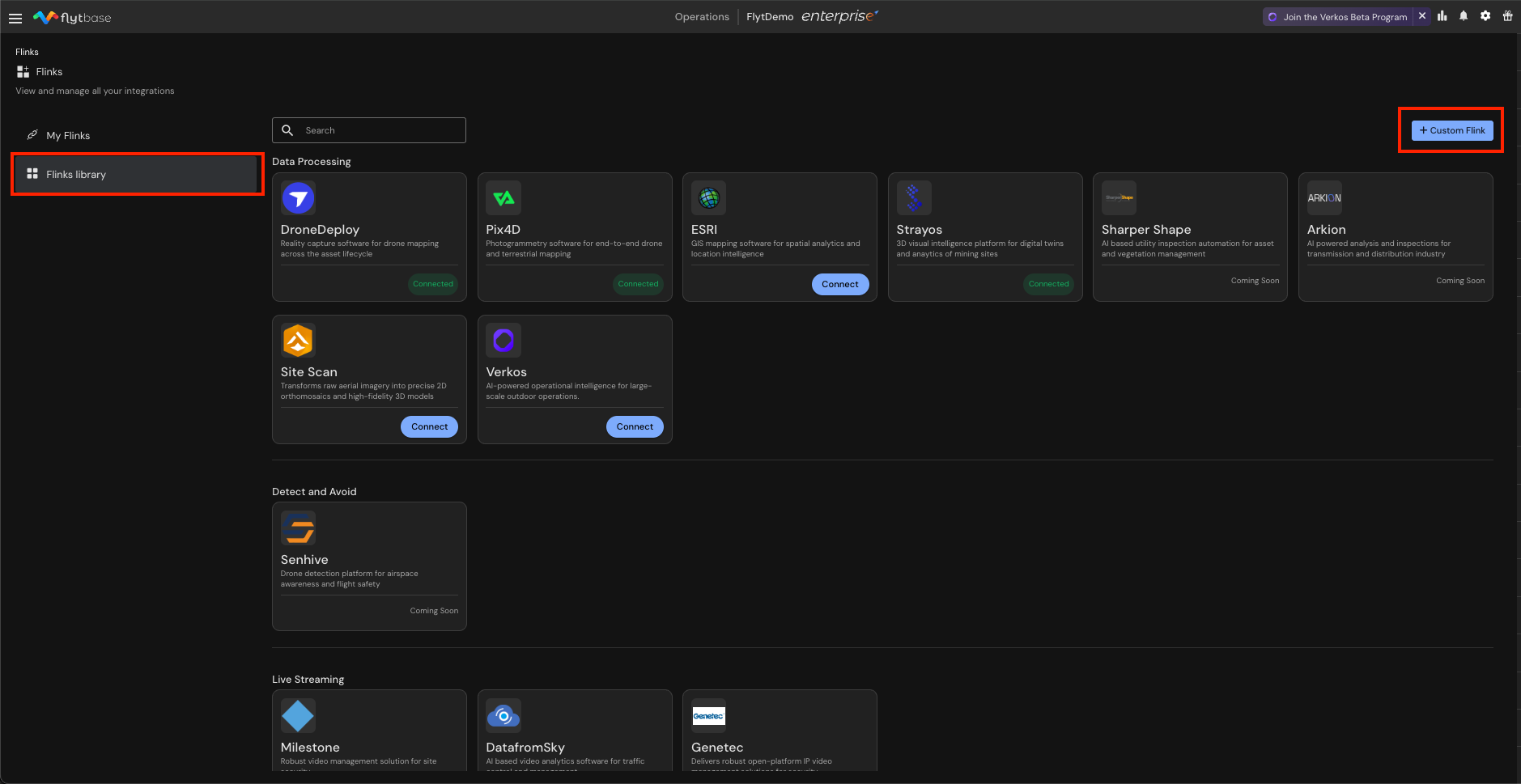Select Flinks library in sidebar
This screenshot has width=1521, height=784.
pos(136,174)
